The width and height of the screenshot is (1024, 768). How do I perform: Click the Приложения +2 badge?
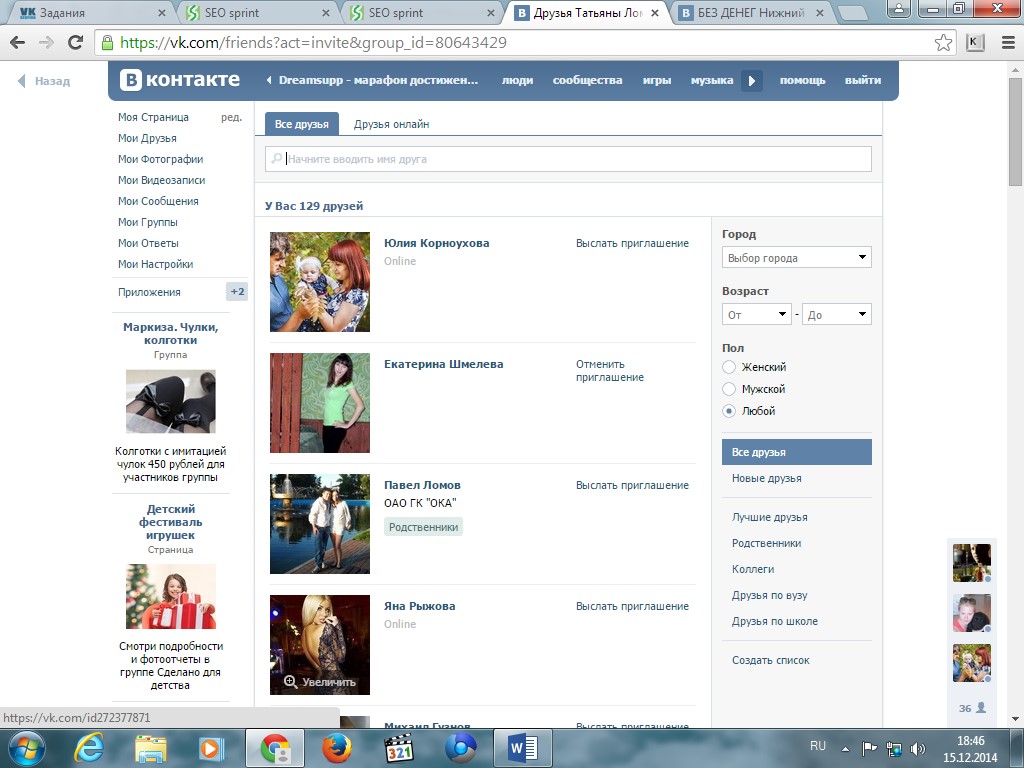point(237,291)
